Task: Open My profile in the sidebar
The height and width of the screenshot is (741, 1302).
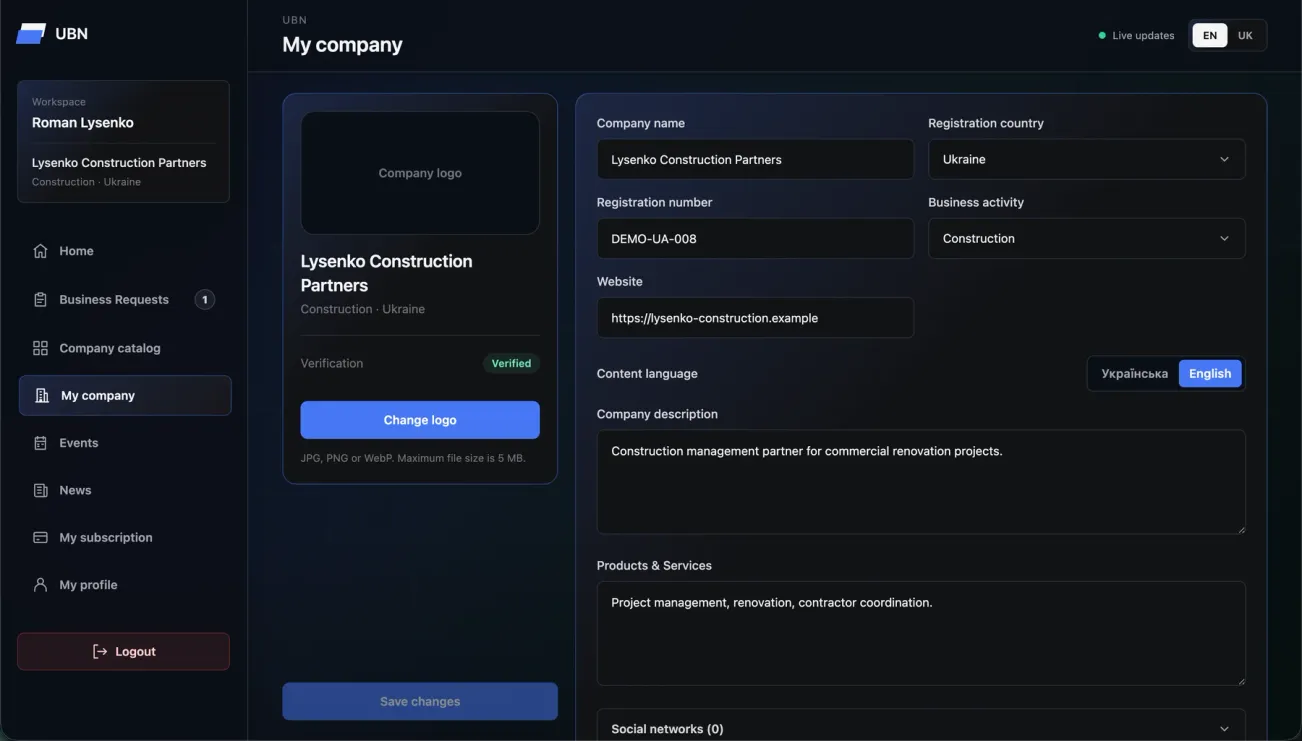Action: 125,585
